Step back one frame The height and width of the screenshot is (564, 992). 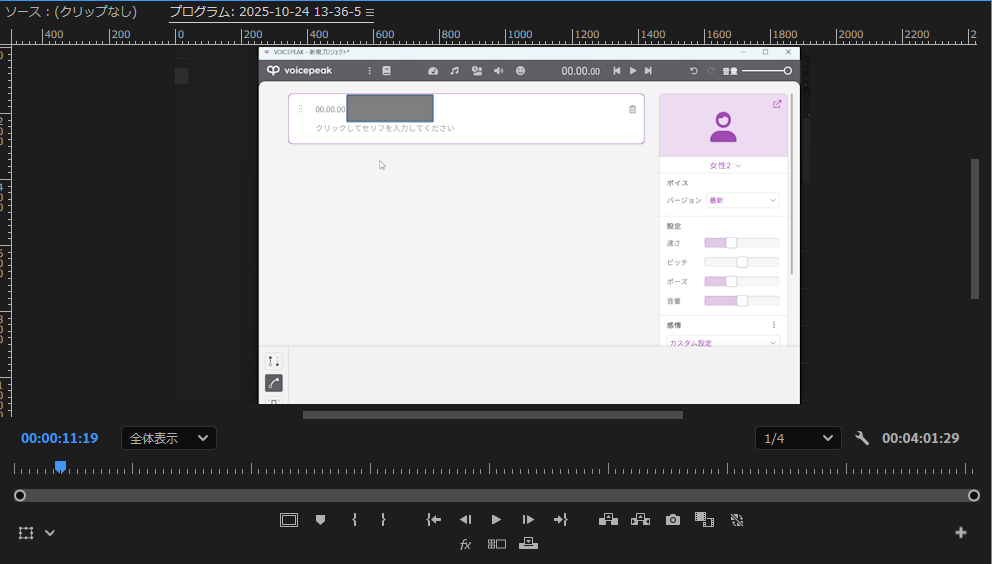(x=465, y=520)
